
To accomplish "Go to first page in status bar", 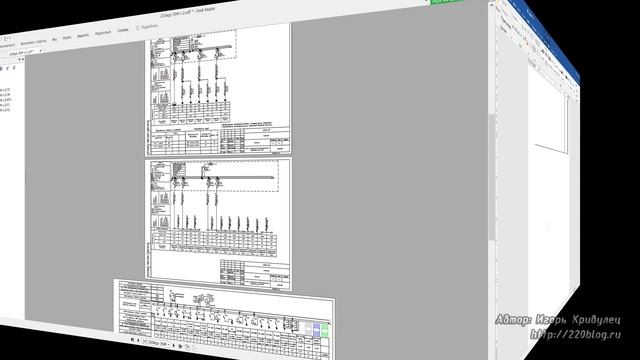I will pos(132,340).
